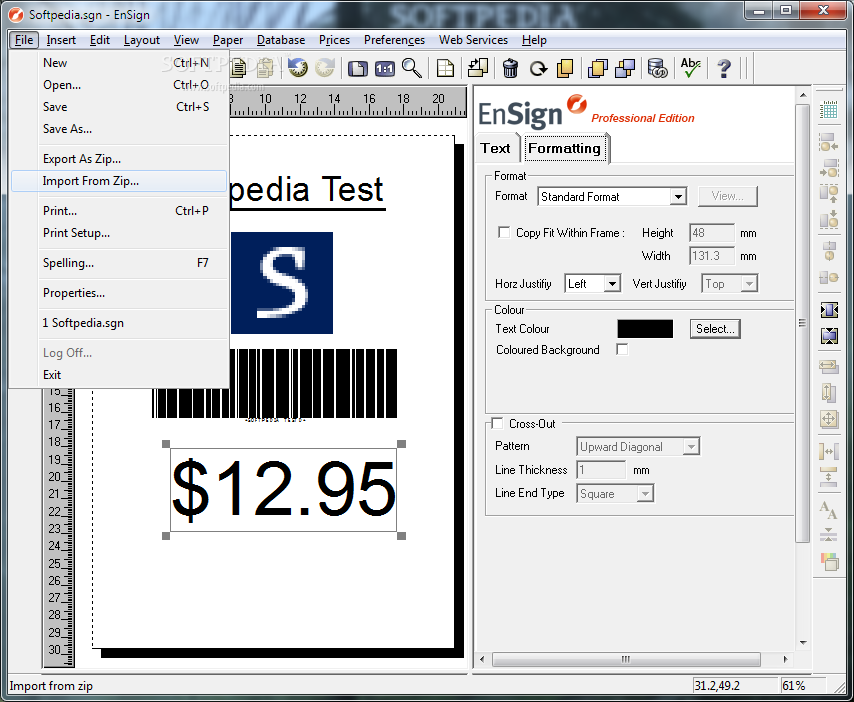Select the magnifying glass zoom tool
This screenshot has height=702, width=854.
click(412, 69)
